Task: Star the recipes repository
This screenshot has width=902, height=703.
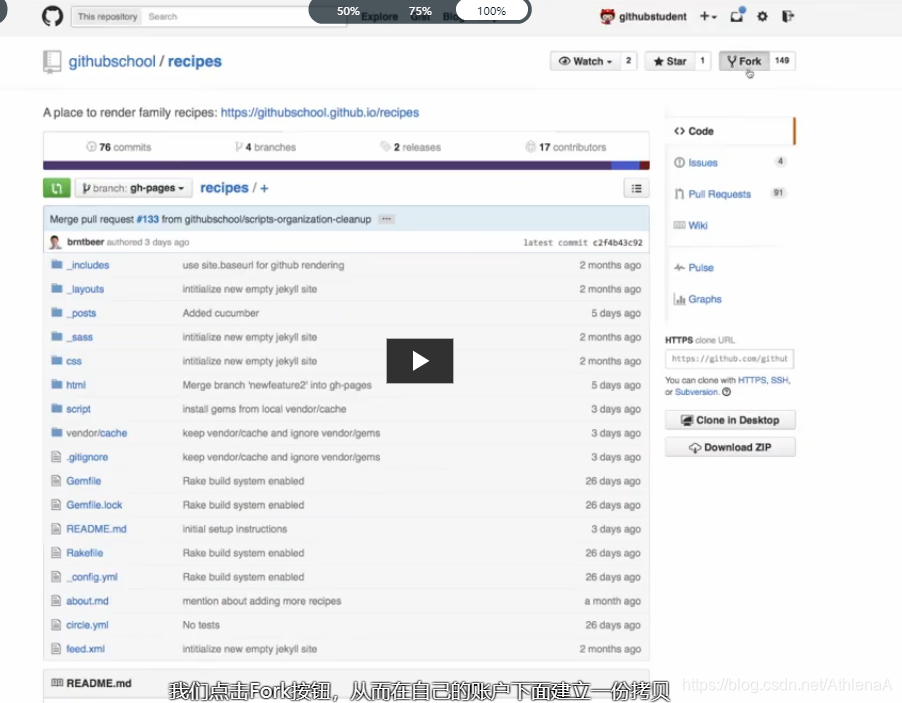Action: pyautogui.click(x=670, y=61)
